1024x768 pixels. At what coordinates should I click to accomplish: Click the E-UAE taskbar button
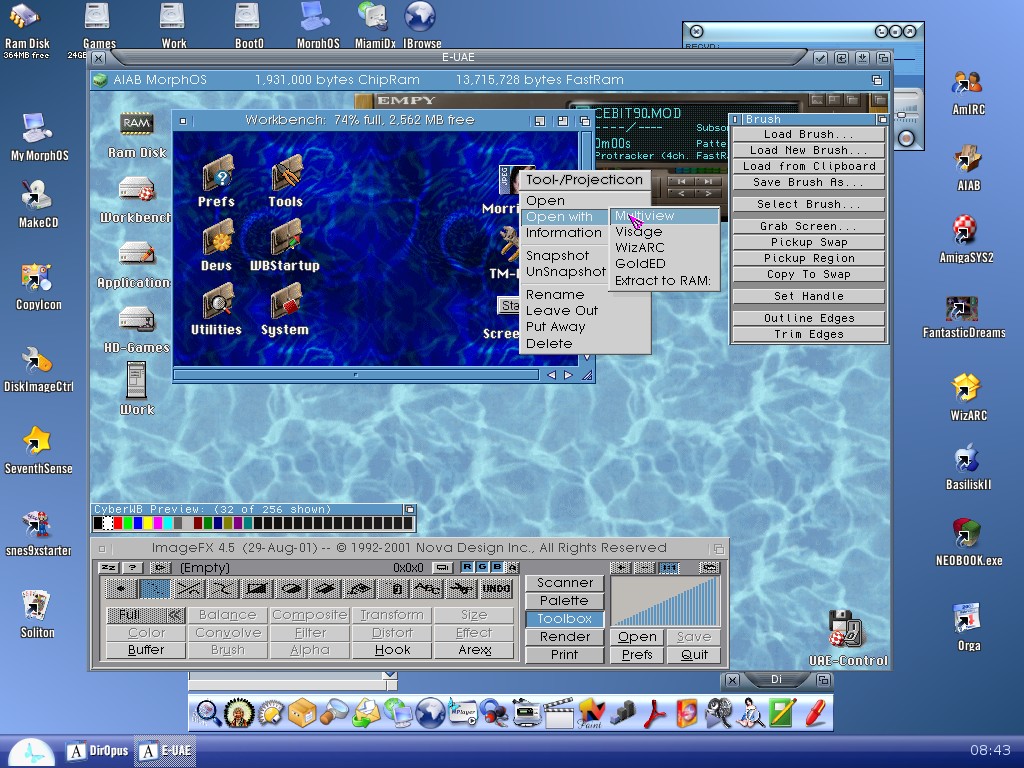167,751
